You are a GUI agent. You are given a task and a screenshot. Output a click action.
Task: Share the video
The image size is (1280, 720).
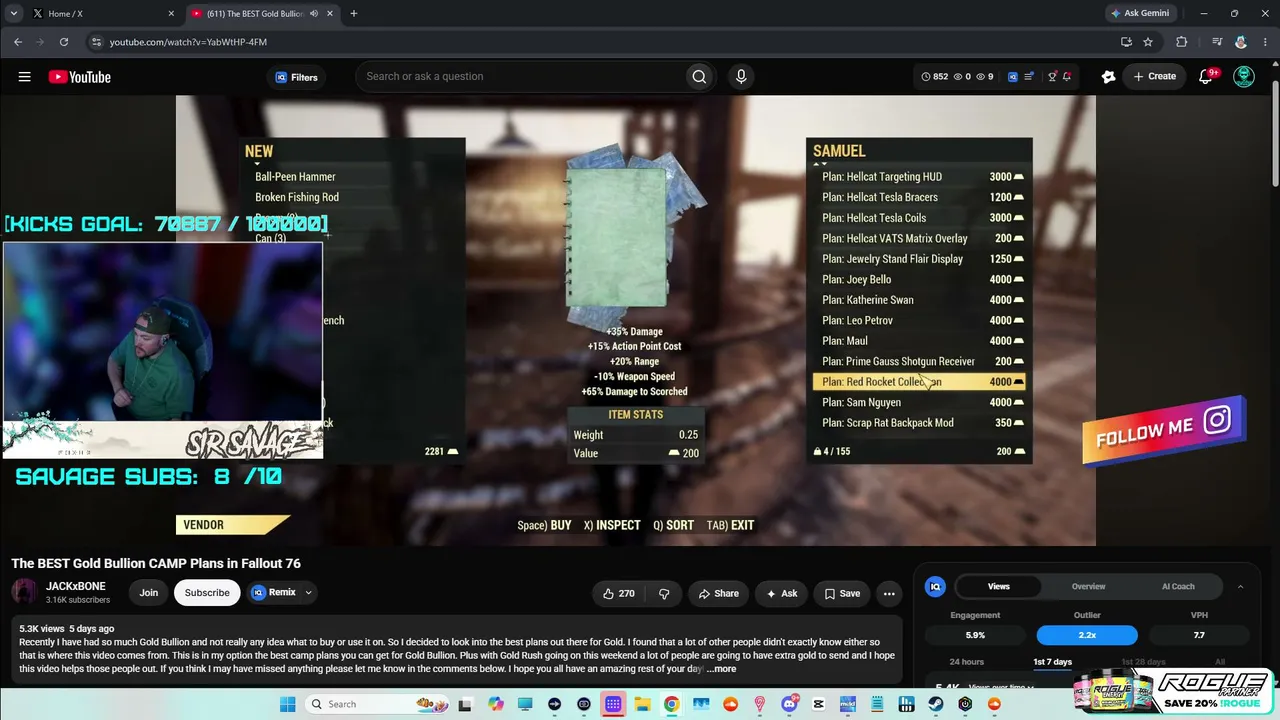click(718, 593)
